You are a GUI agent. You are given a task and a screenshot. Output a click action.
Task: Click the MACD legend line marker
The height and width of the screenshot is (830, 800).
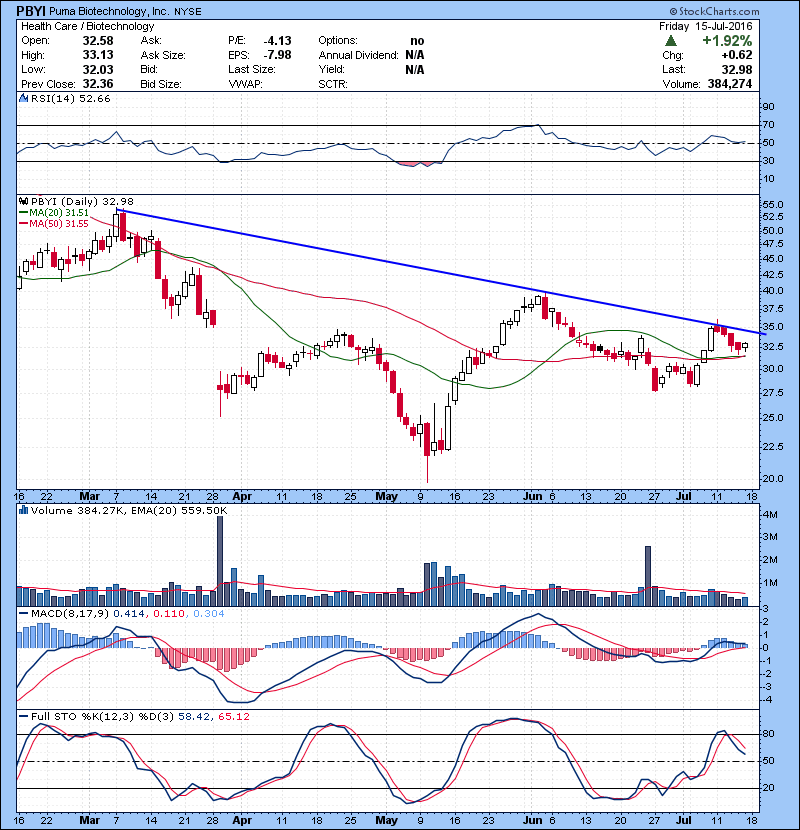[x=23, y=614]
